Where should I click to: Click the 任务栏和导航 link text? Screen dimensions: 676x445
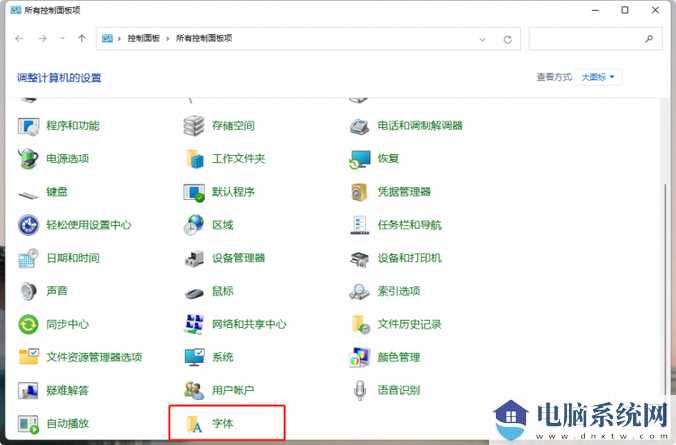tap(410, 225)
